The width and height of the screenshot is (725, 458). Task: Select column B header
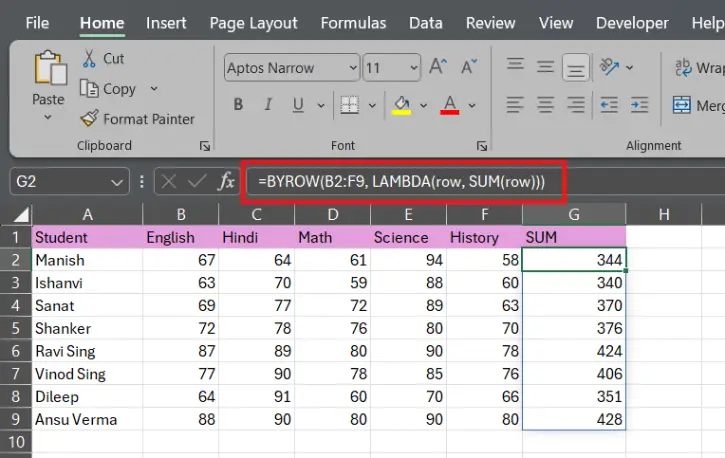181,214
